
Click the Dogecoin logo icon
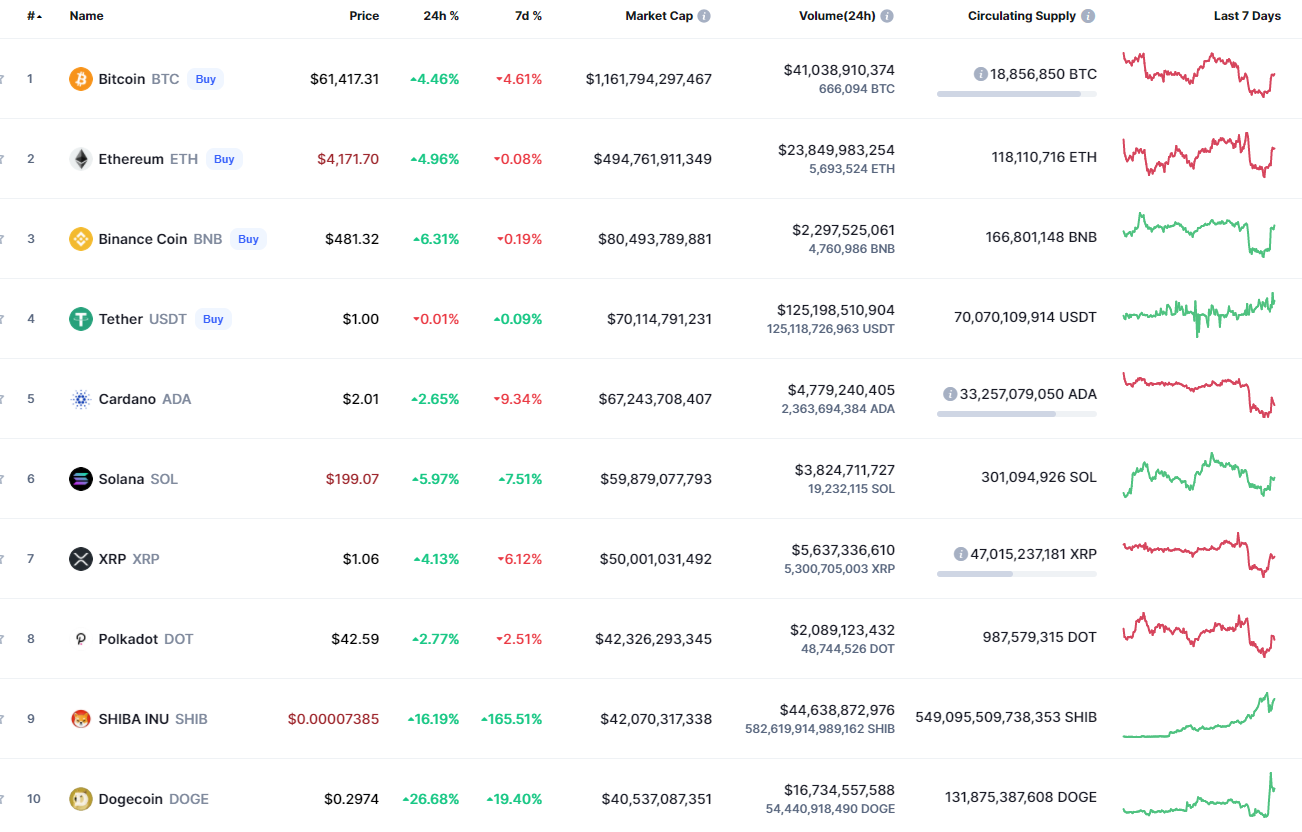81,799
